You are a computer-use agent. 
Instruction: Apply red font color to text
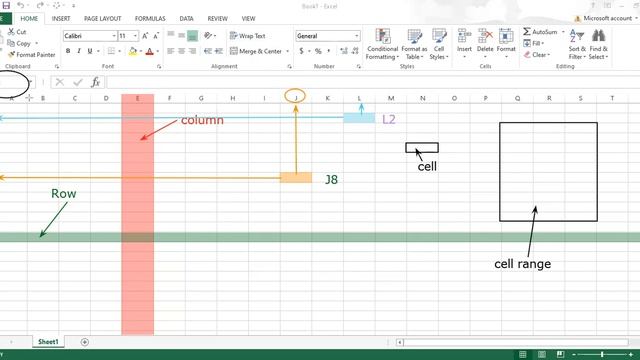(x=149, y=51)
